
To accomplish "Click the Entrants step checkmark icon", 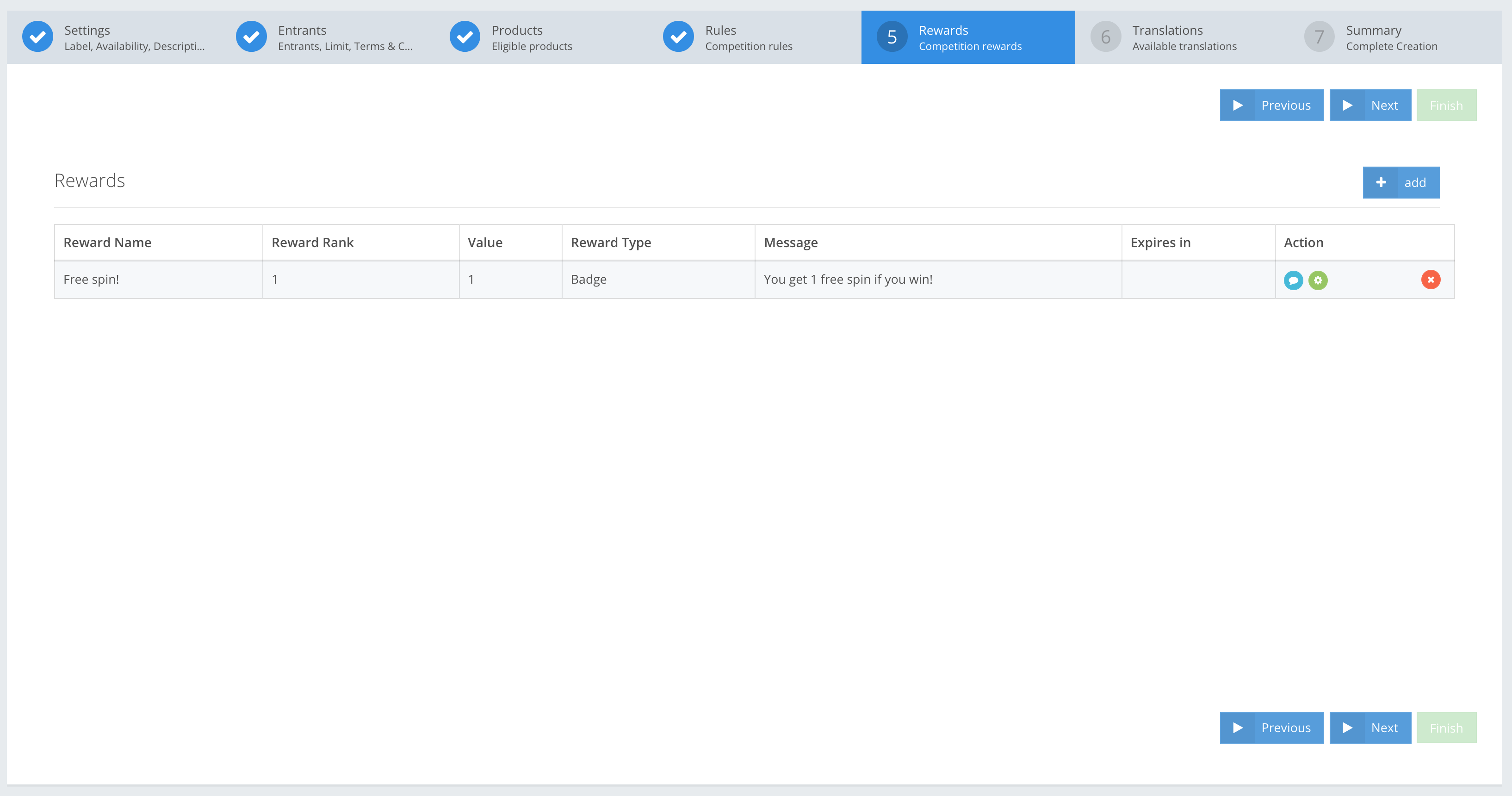I will click(x=251, y=37).
